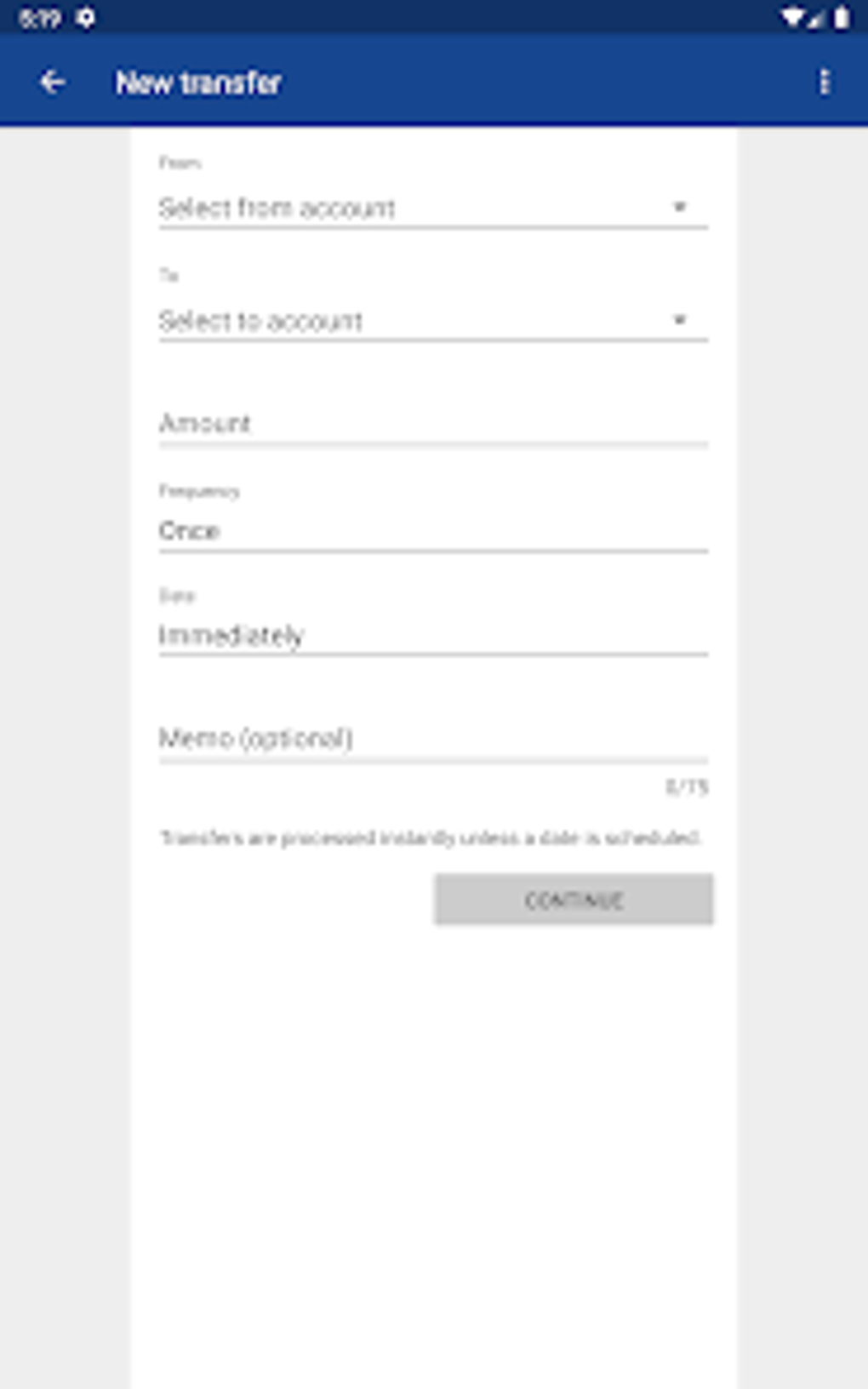Change the Frequency set to Once

point(433,531)
